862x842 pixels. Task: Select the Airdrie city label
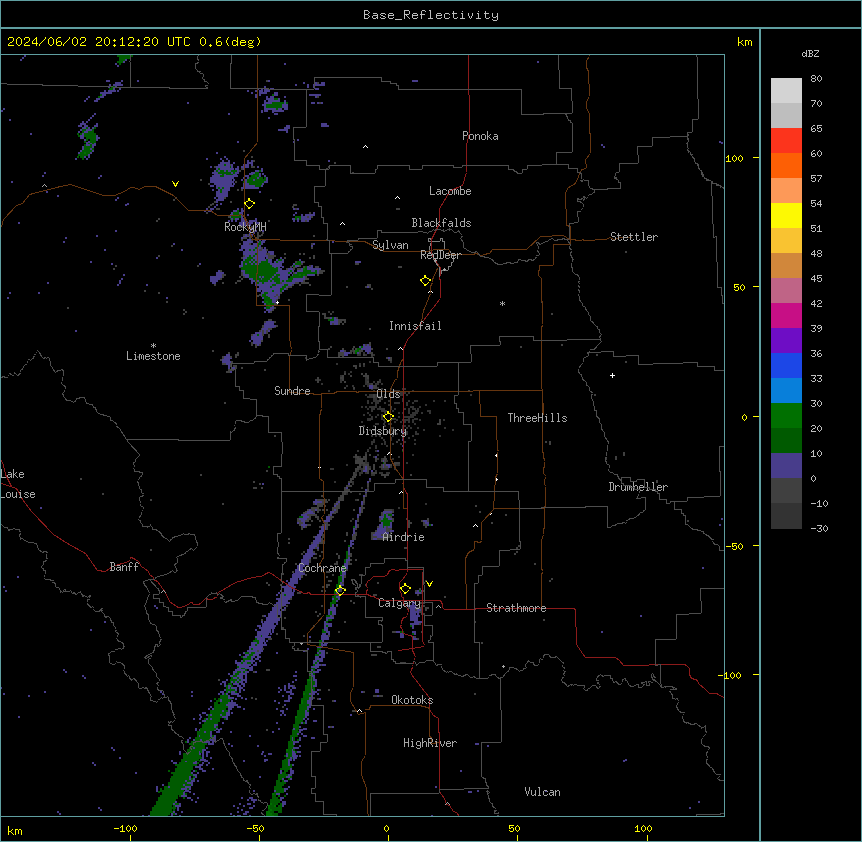tap(403, 537)
